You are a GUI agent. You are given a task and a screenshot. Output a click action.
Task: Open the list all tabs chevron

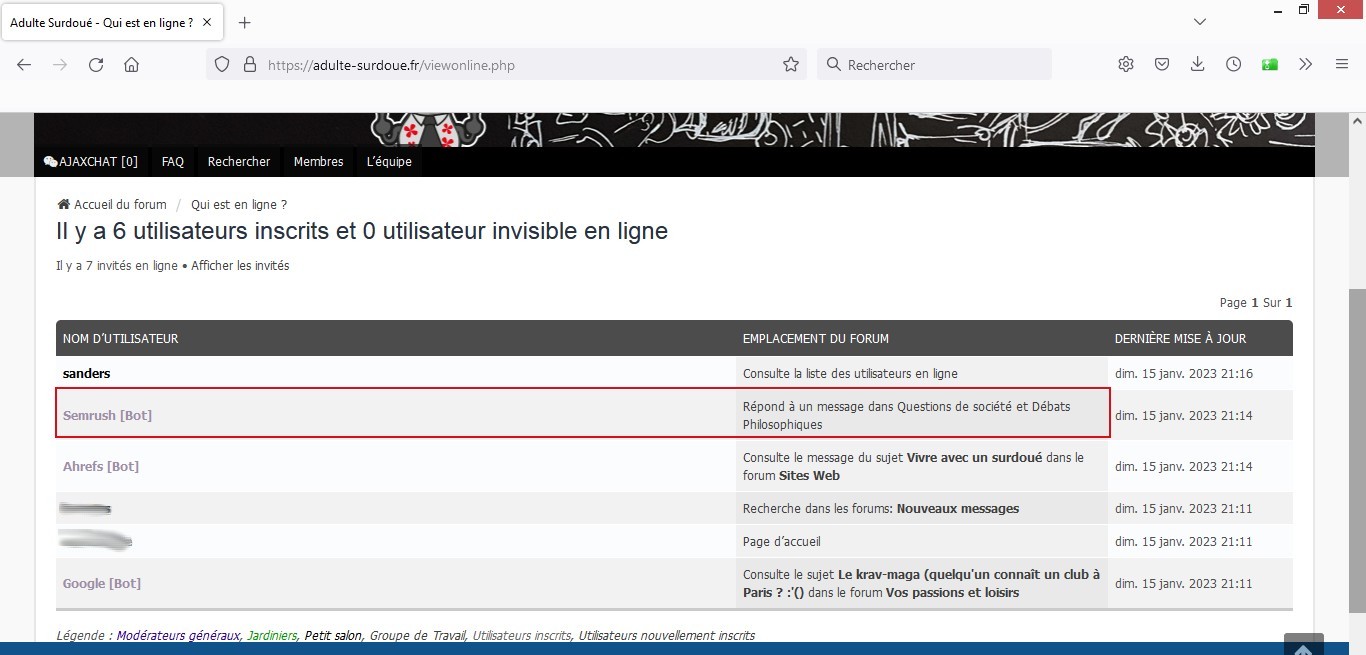[x=1200, y=21]
